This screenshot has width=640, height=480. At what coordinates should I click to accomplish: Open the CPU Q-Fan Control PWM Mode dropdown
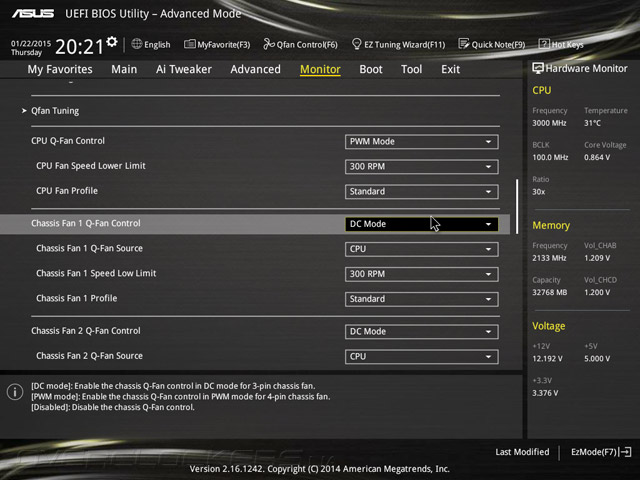click(422, 142)
